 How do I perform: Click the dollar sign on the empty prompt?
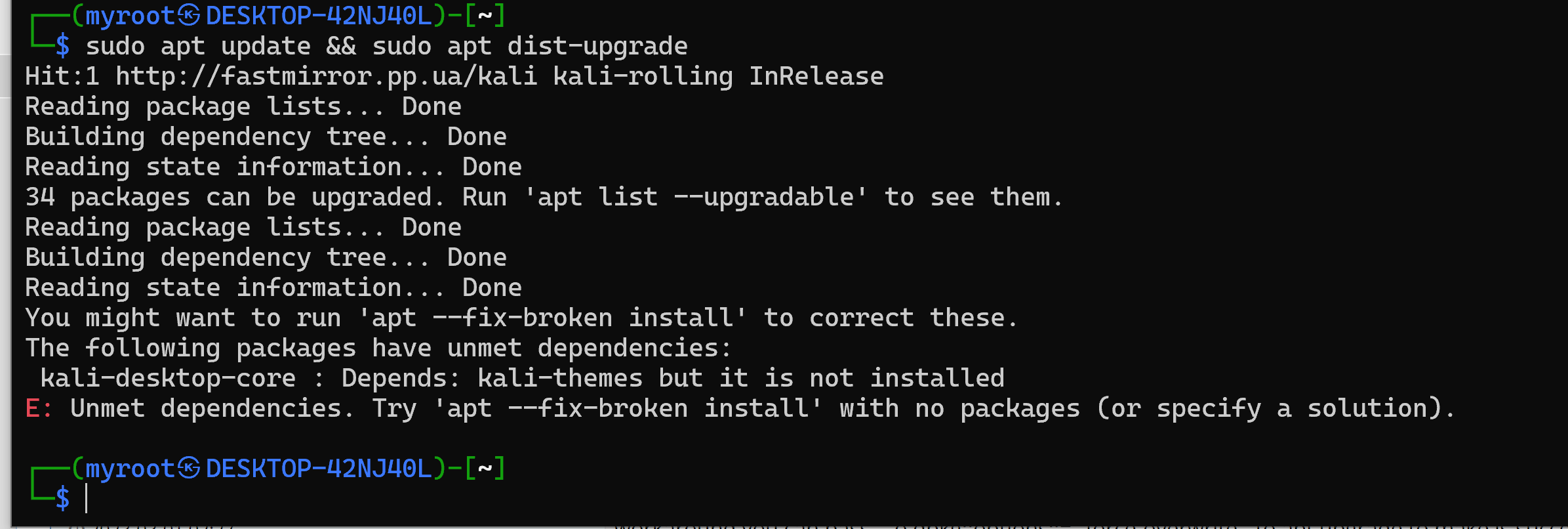62,499
